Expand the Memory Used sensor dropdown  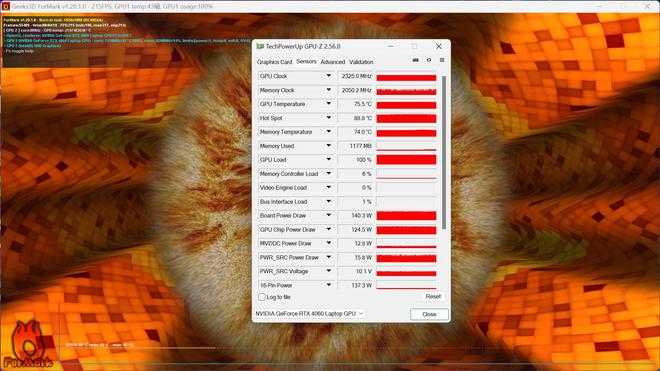329,146
